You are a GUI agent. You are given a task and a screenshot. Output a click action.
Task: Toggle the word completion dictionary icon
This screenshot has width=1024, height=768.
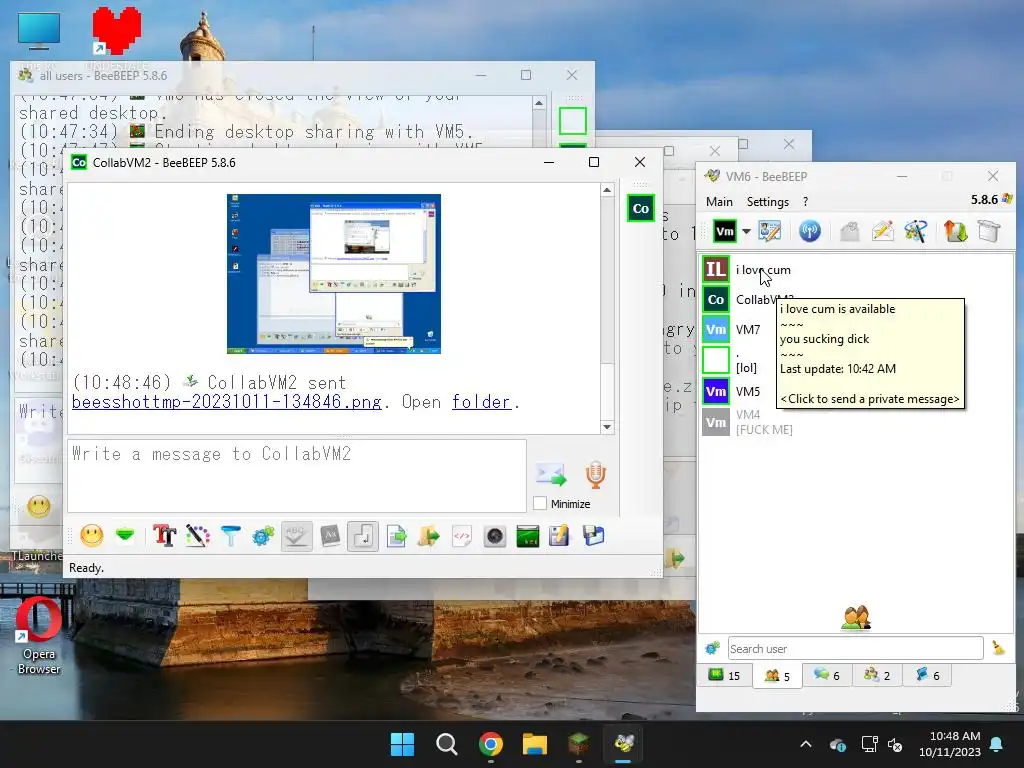(x=330, y=536)
